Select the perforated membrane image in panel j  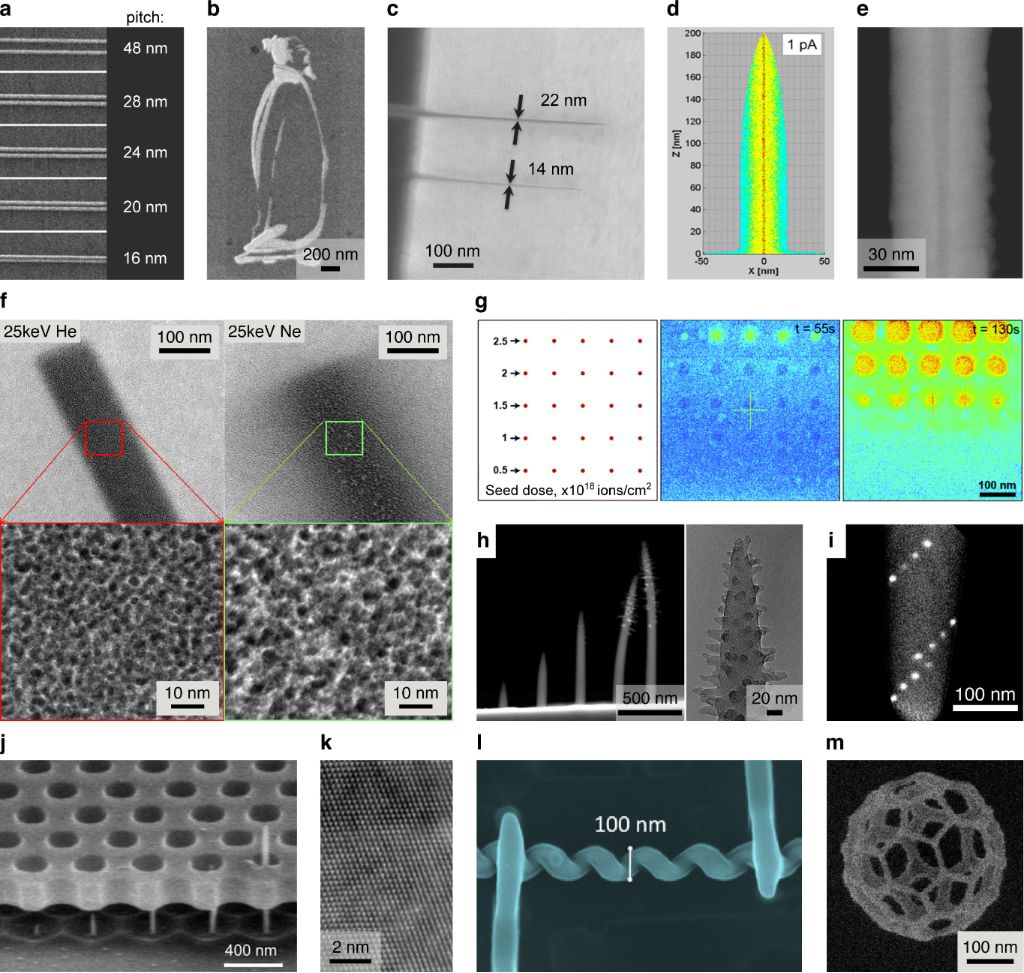[148, 850]
